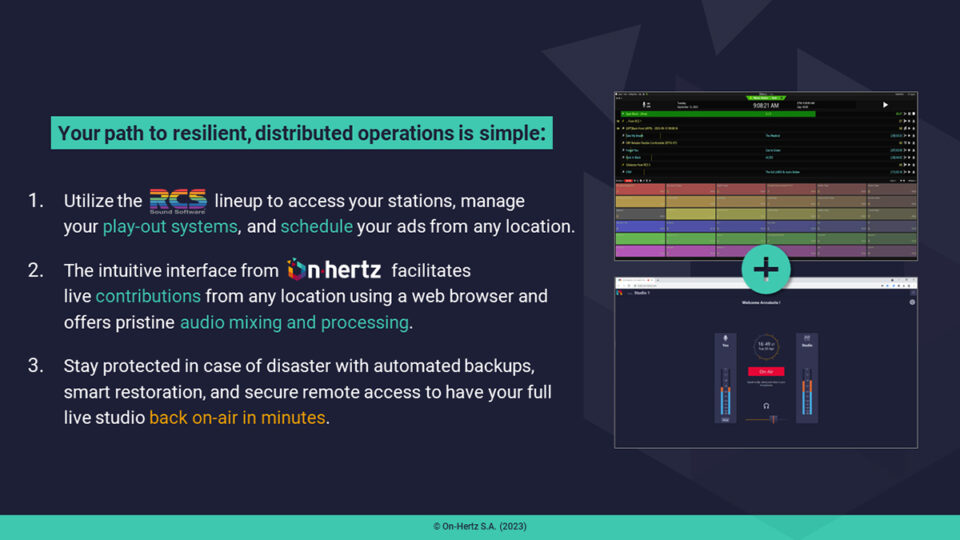Viewport: 960px width, 540px height.
Task: Click the blue cart in first column
Action: point(640,227)
